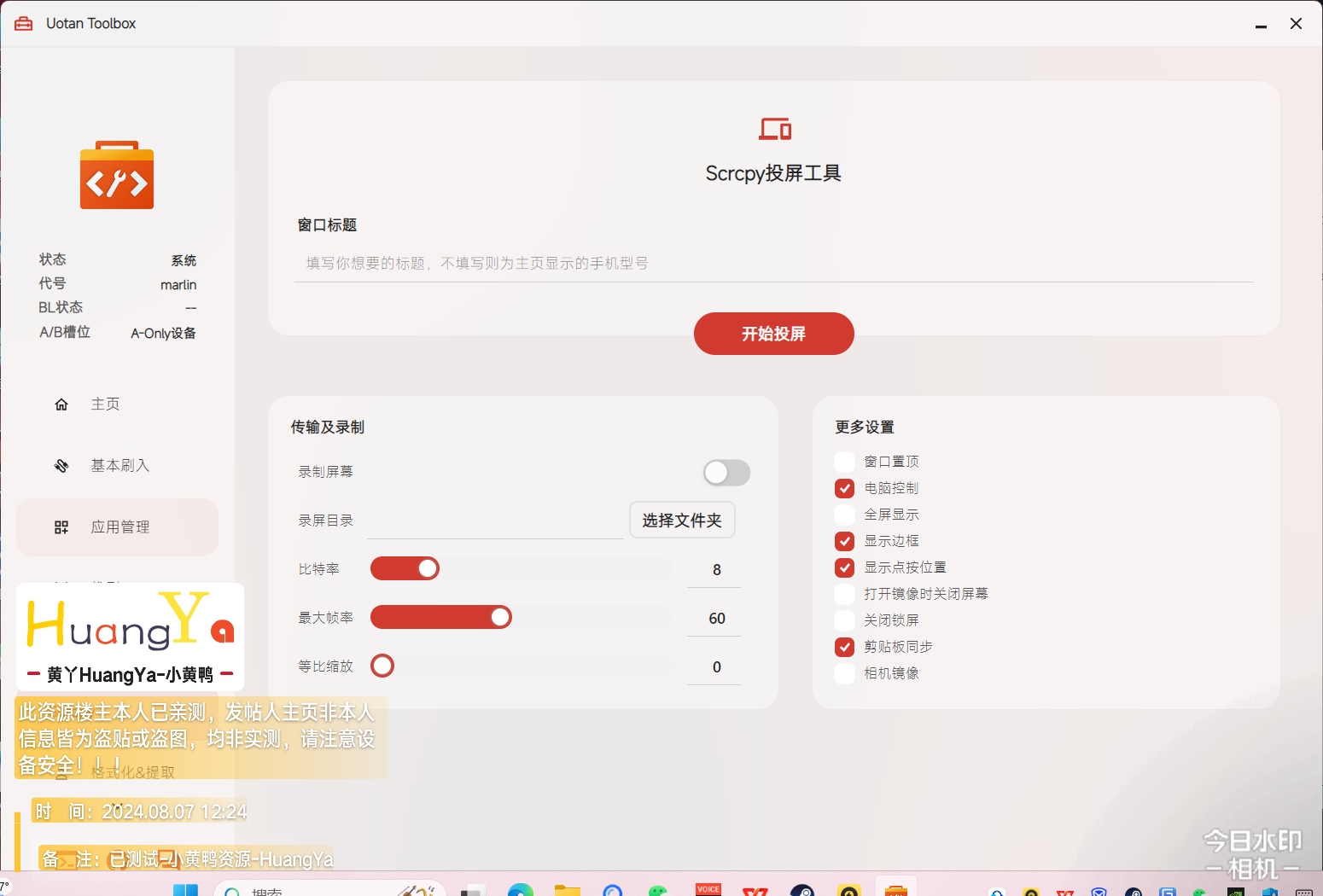This screenshot has height=896, width=1323.
Task: Click the 最大帧率 slider handle
Action: click(500, 617)
